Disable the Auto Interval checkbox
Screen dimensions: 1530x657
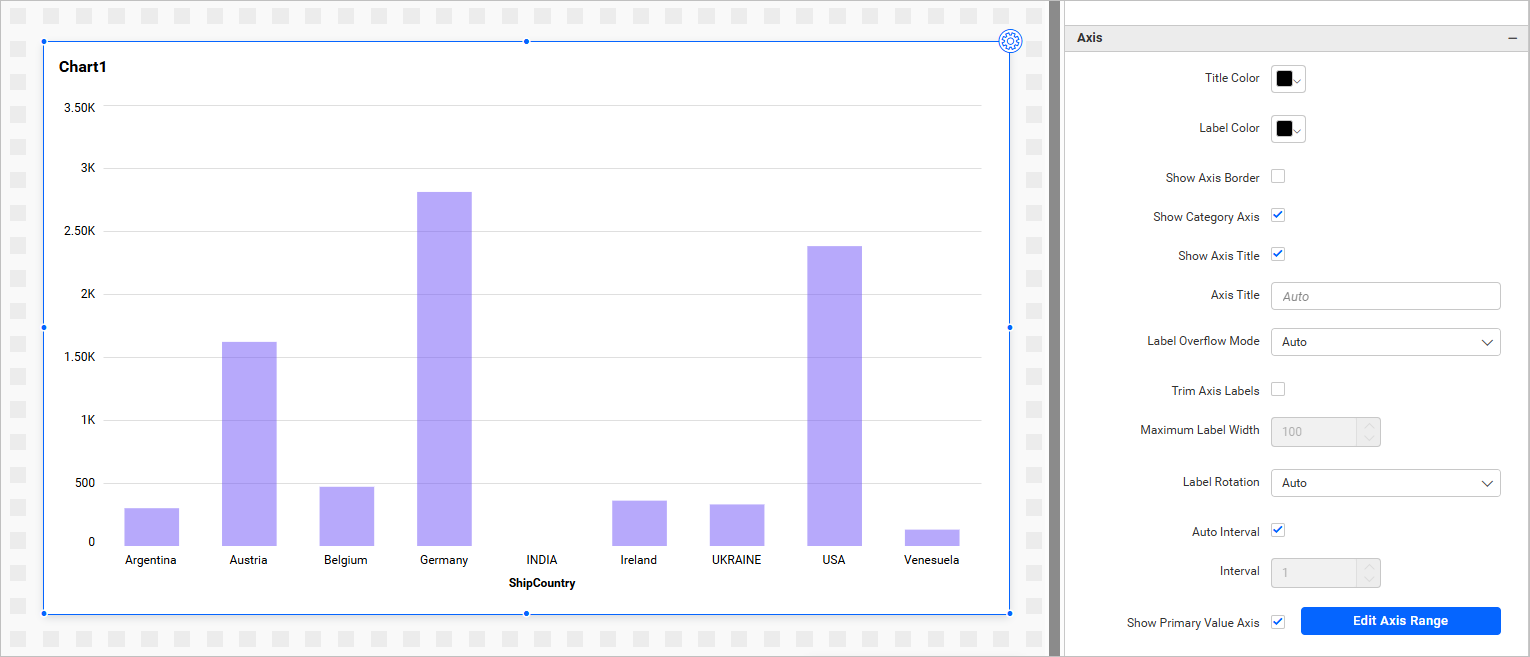[1278, 531]
